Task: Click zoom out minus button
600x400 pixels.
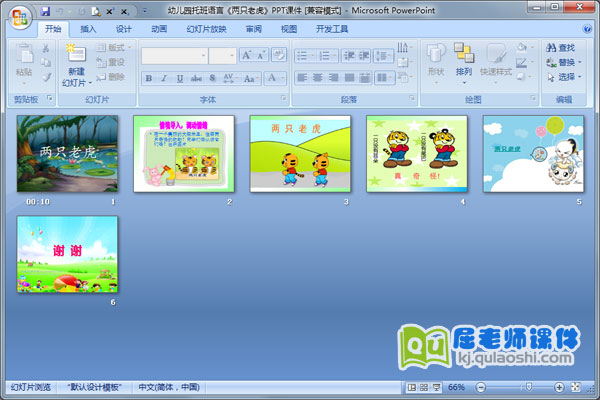Action: [x=481, y=387]
